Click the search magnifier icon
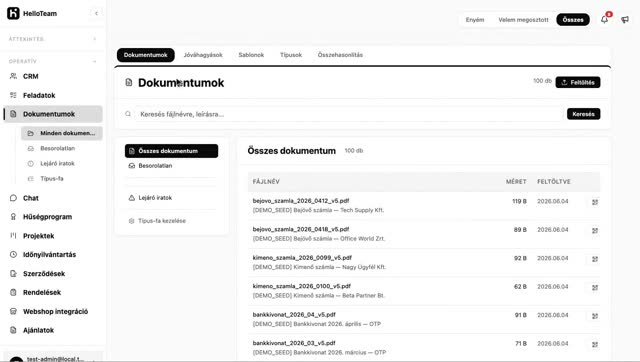 (128, 114)
